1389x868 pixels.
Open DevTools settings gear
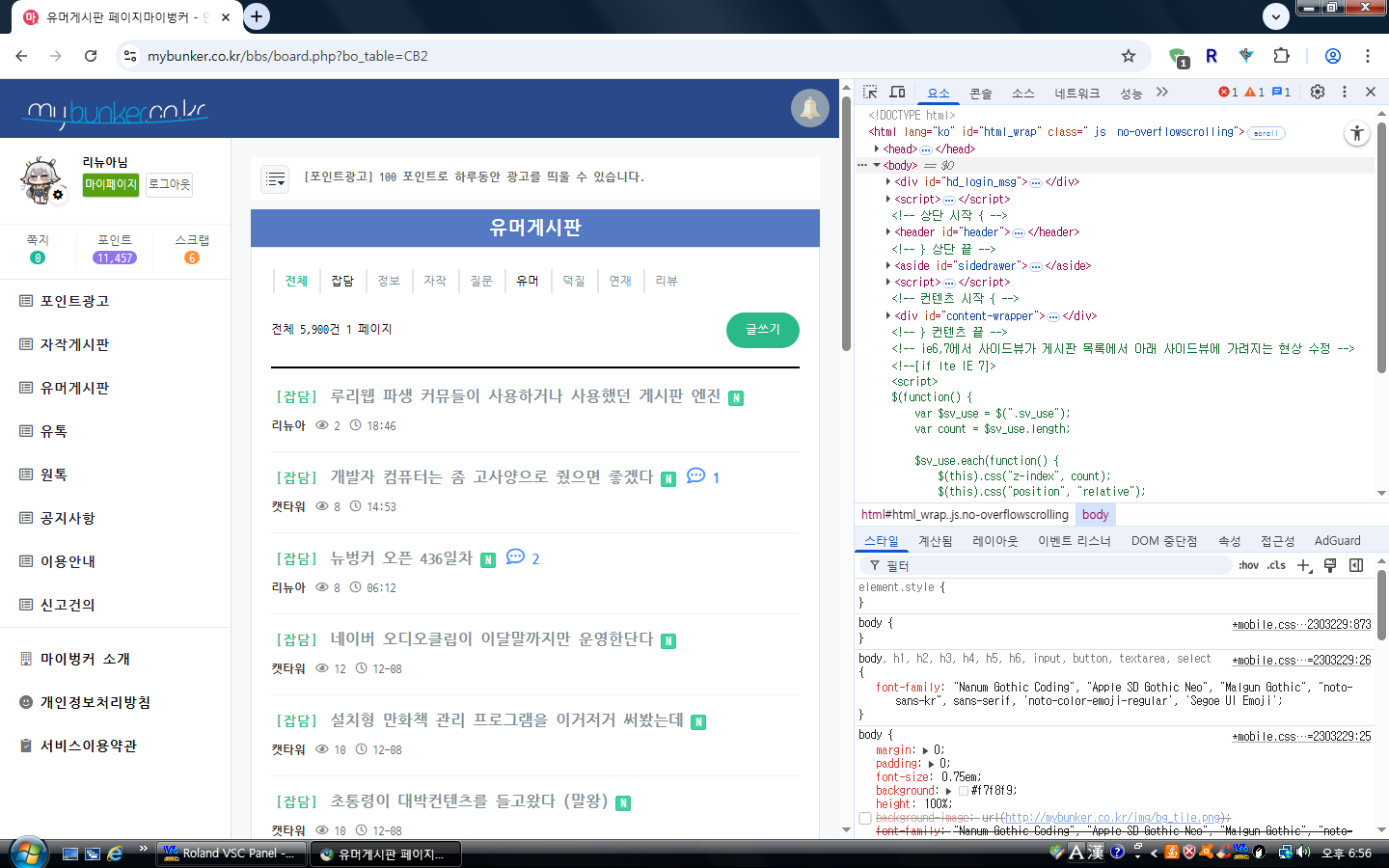[x=1318, y=92]
